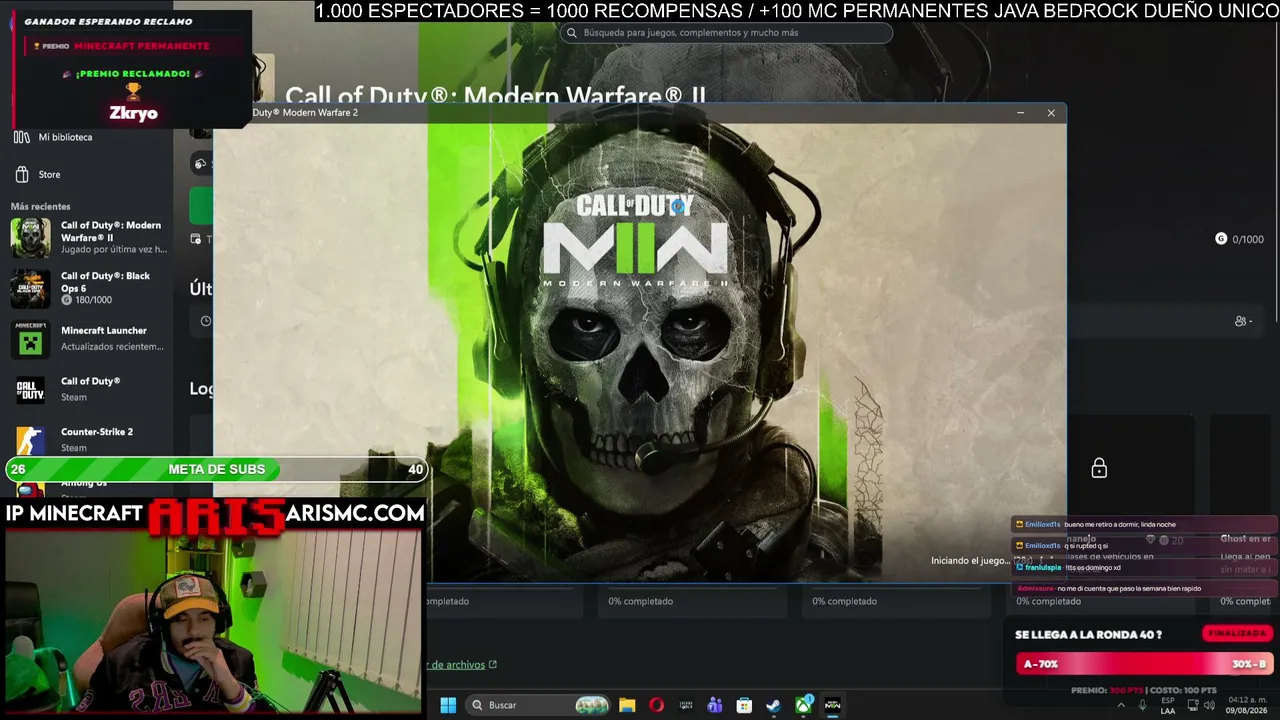Click the volume speaker tray icon
The image size is (1280, 720).
tap(1210, 705)
